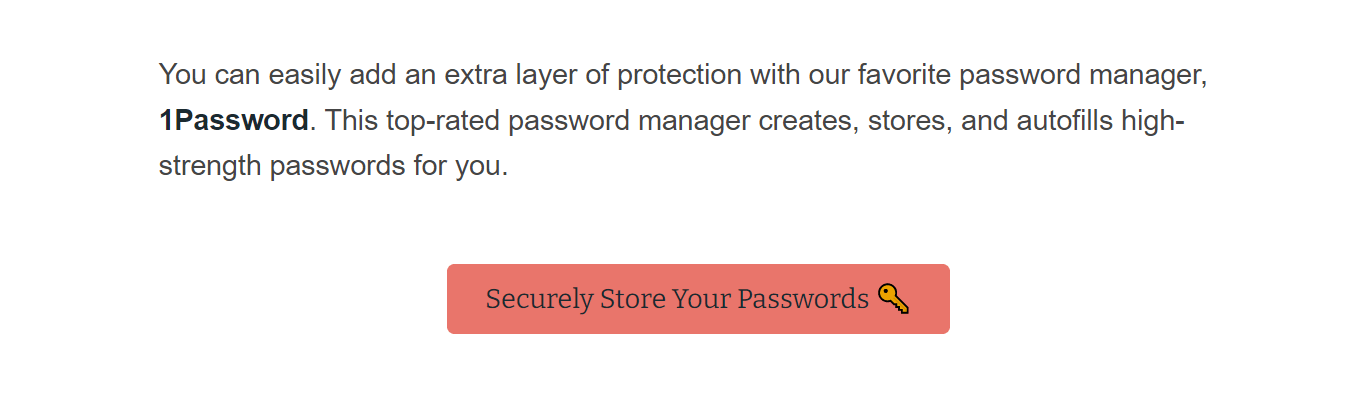Click the word "high-" ending the second line
The height and width of the screenshot is (419, 1361).
point(1155,121)
